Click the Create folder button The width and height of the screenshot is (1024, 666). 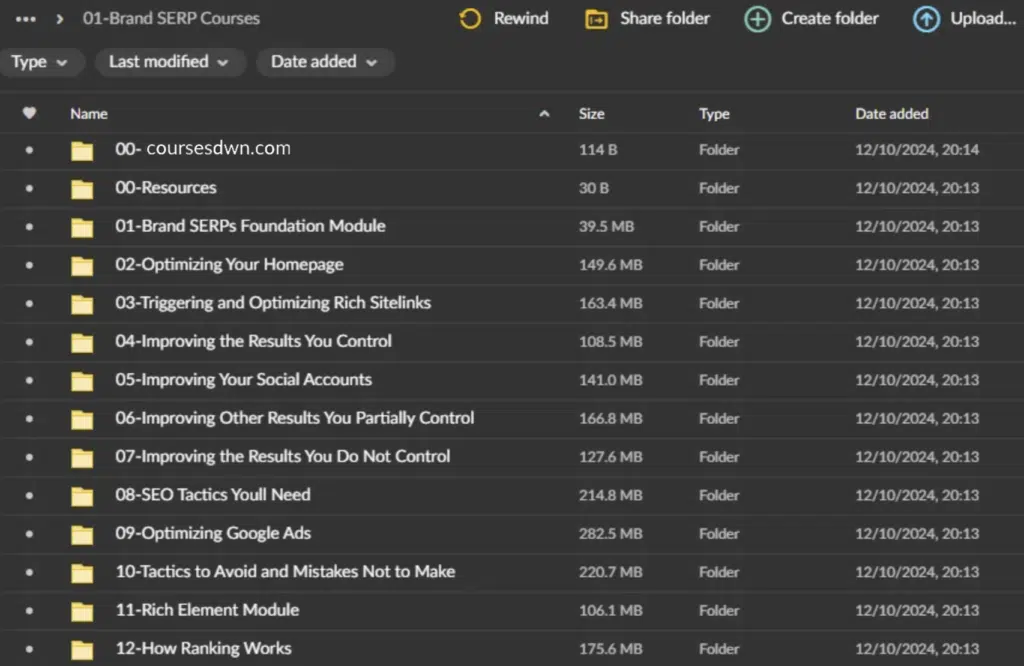[811, 18]
